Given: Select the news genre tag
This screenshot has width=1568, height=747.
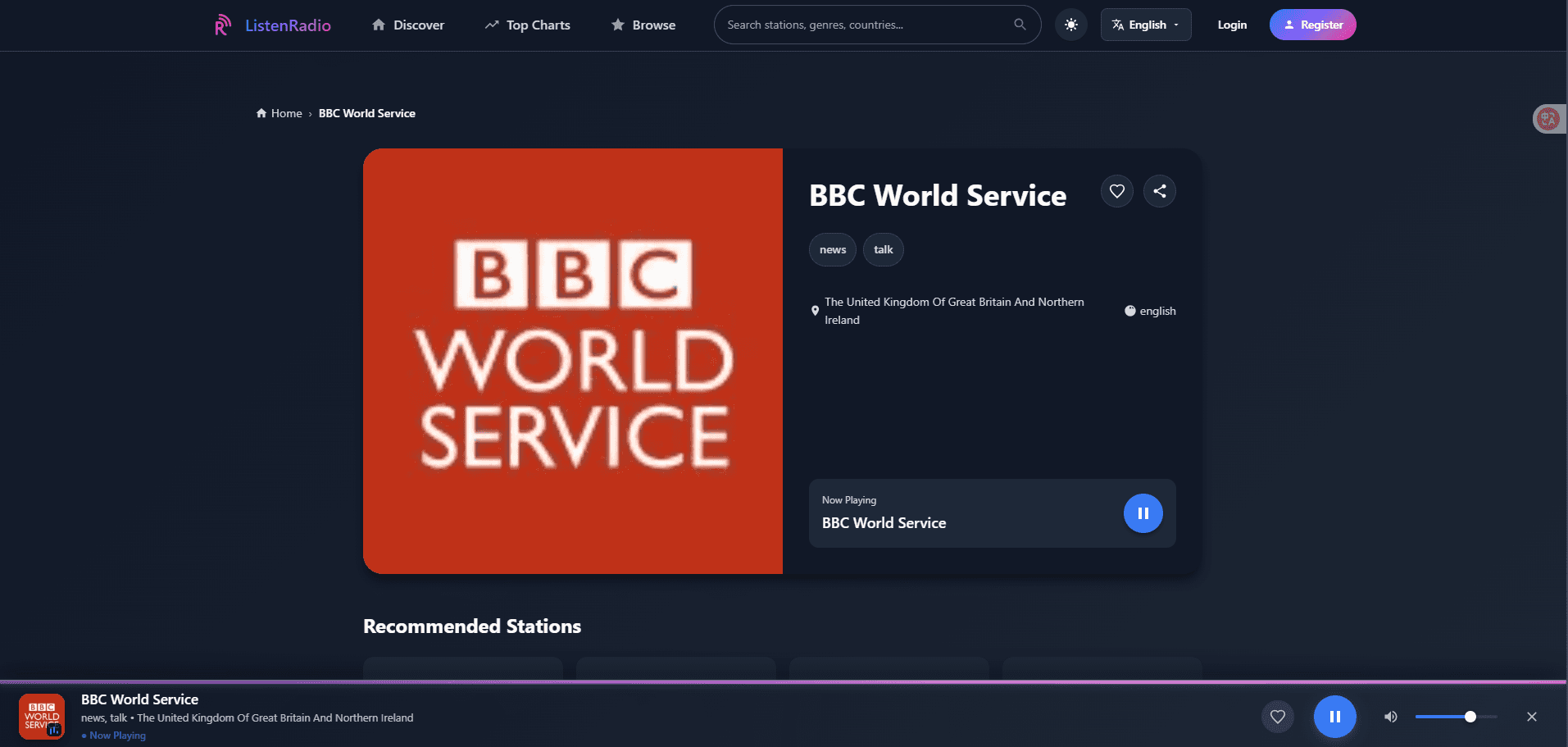Looking at the screenshot, I should tap(832, 249).
